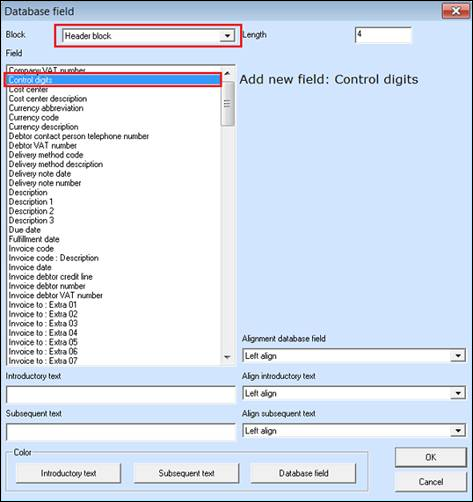The height and width of the screenshot is (502, 473).
Task: Select Currency code in the field list
Action: pyautogui.click(x=34, y=117)
